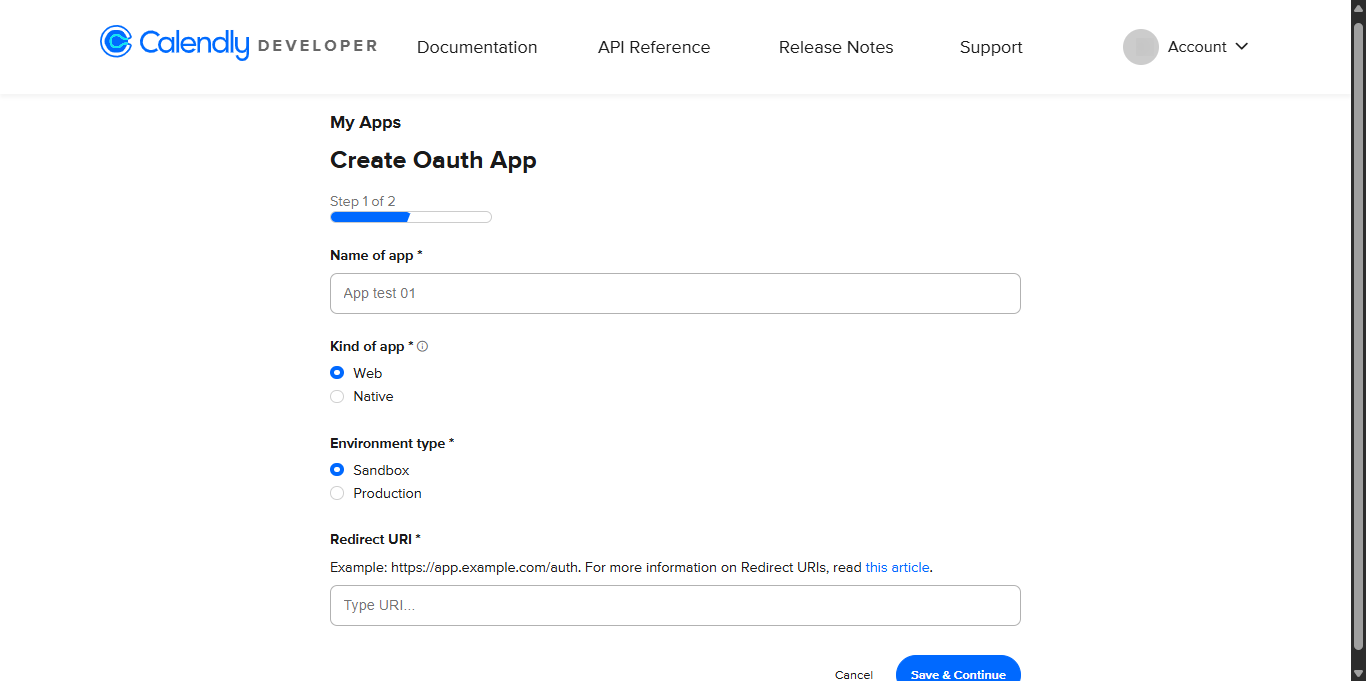Open the Documentation menu
1366x681 pixels.
click(477, 47)
